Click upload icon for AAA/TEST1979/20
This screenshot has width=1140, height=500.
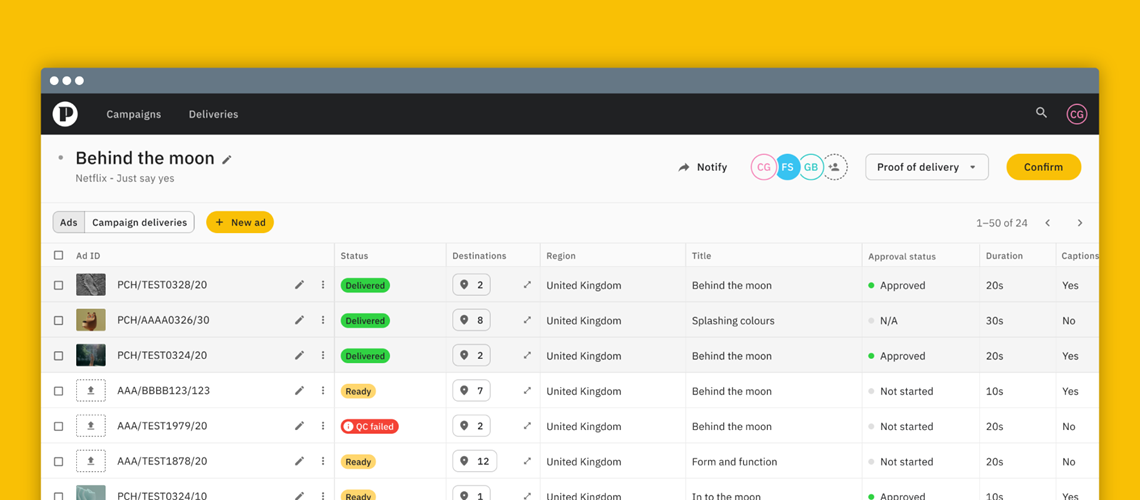(91, 426)
